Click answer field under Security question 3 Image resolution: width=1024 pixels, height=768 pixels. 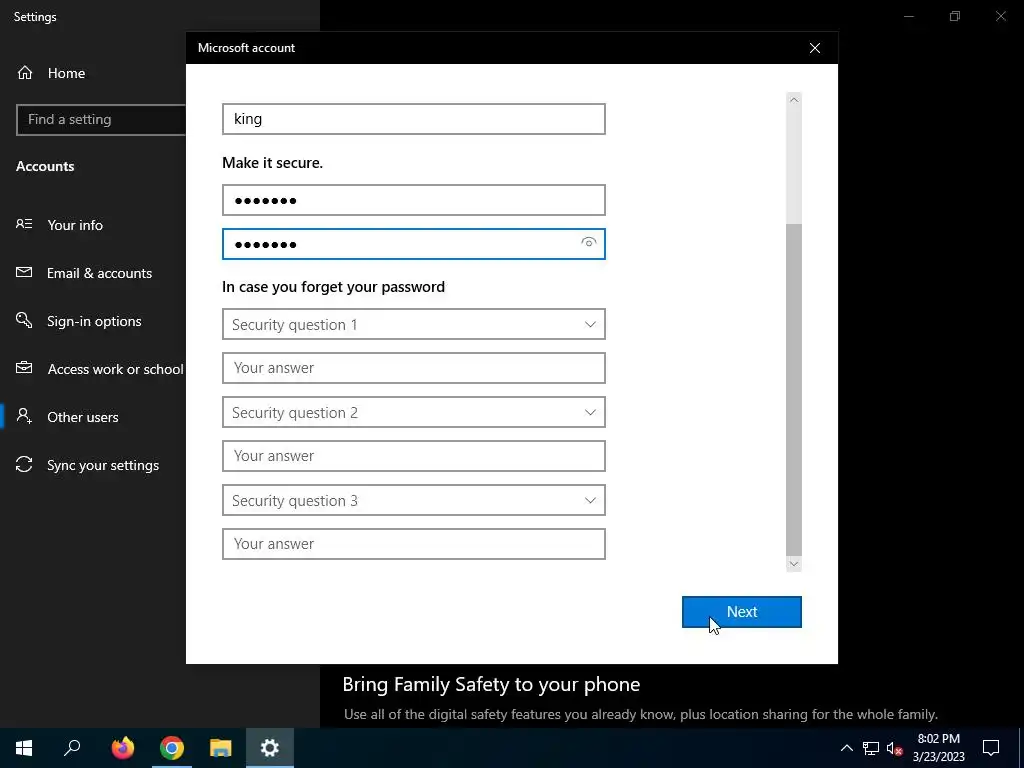413,544
